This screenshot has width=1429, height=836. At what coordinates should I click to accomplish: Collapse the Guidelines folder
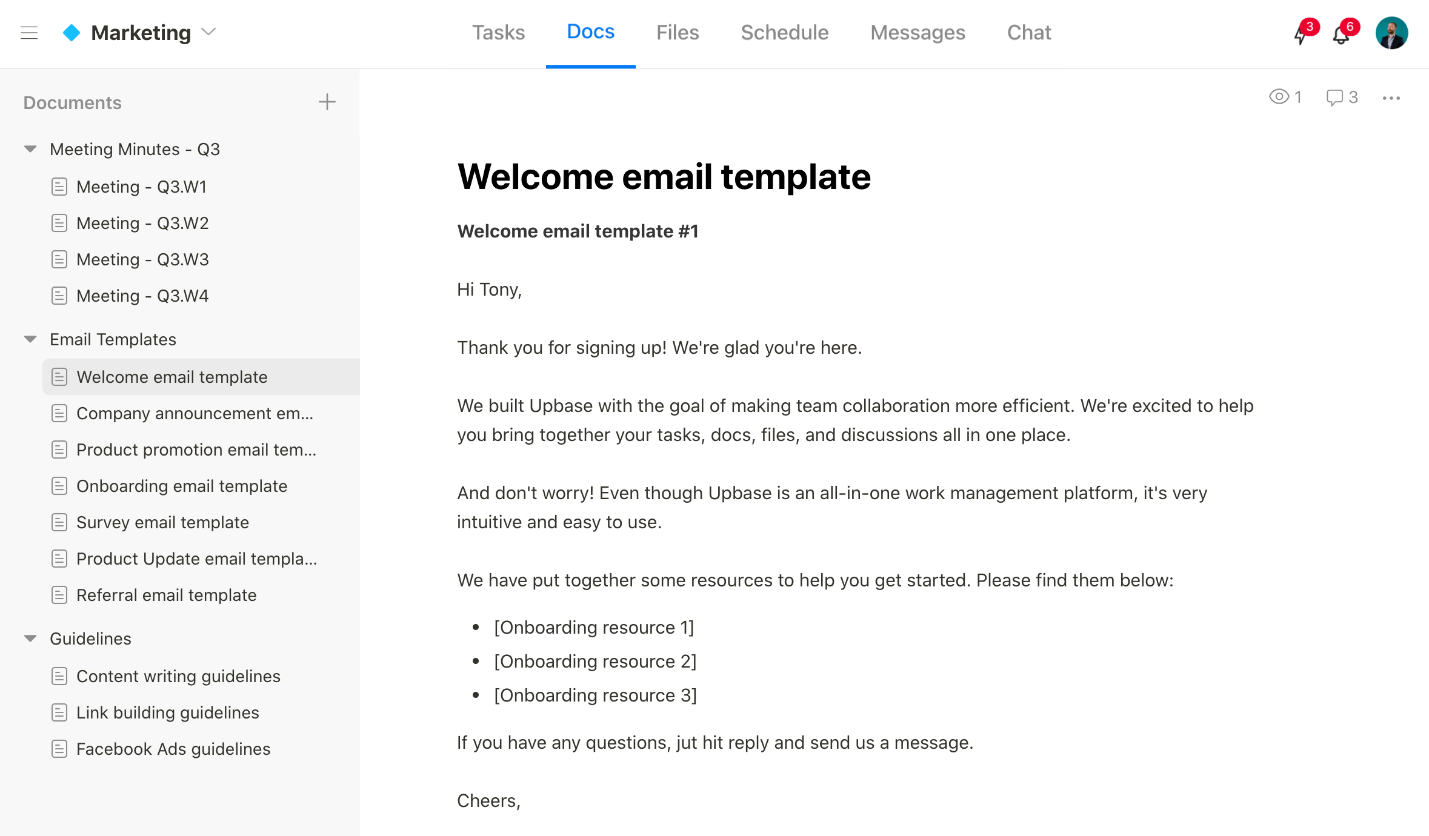(x=30, y=638)
